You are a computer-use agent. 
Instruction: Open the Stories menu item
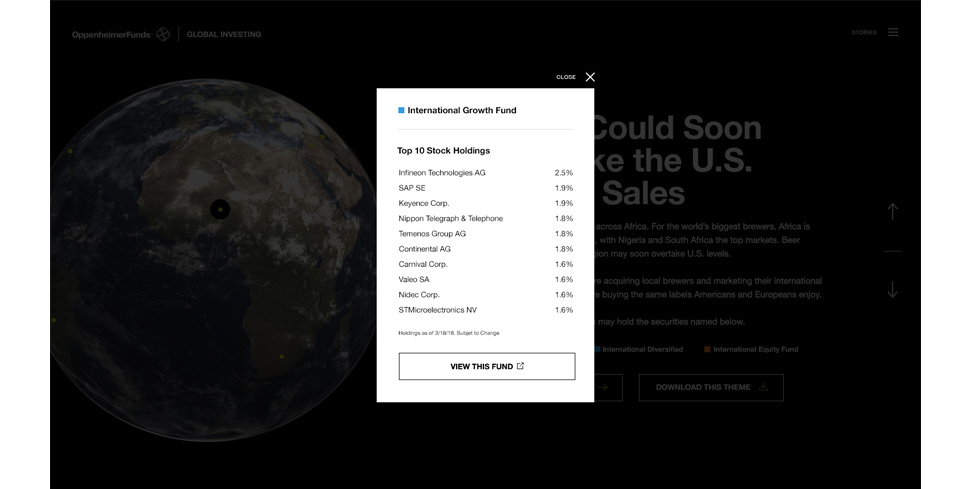[864, 32]
